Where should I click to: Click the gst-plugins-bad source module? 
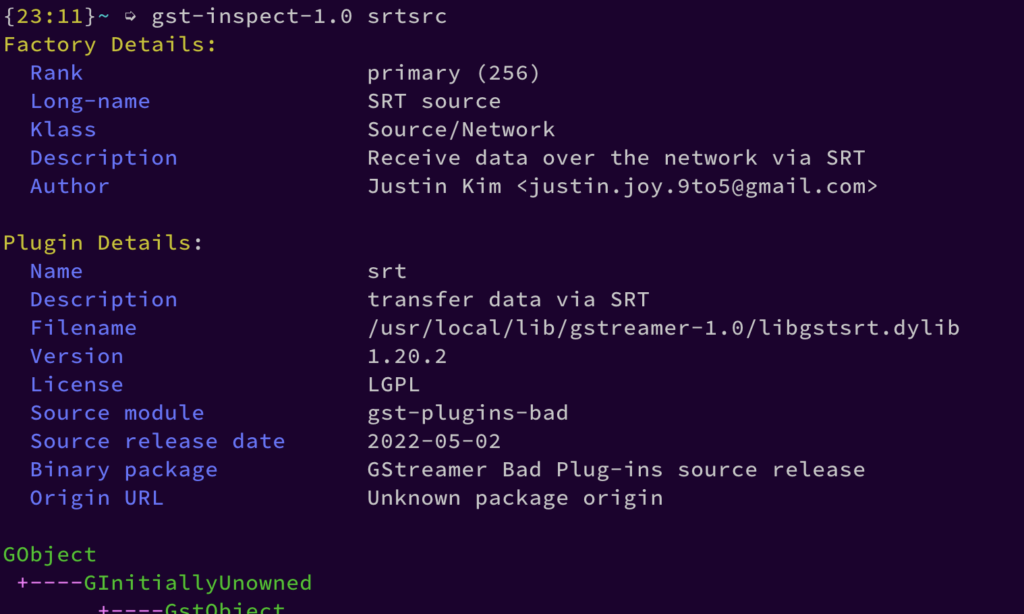467,413
